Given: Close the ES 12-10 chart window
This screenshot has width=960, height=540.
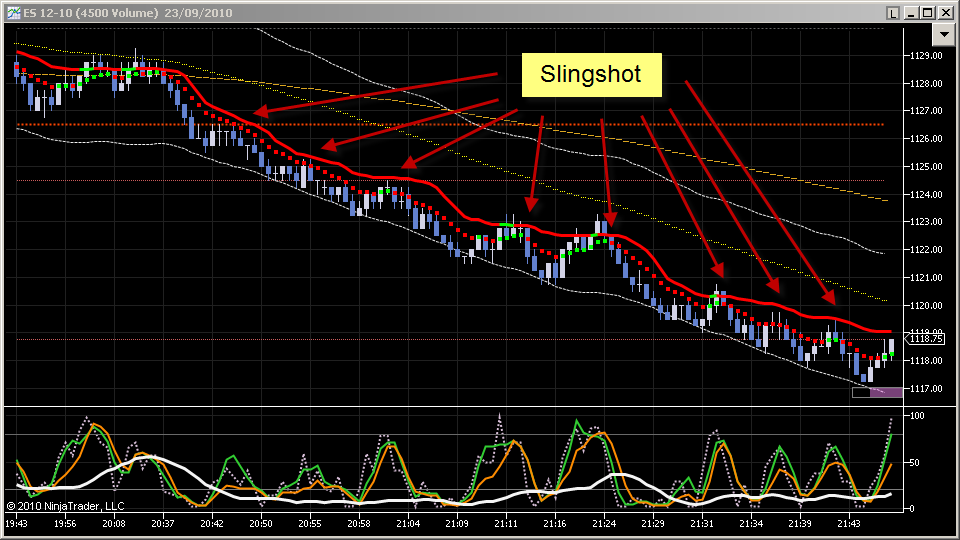Looking at the screenshot, I should click(x=945, y=13).
